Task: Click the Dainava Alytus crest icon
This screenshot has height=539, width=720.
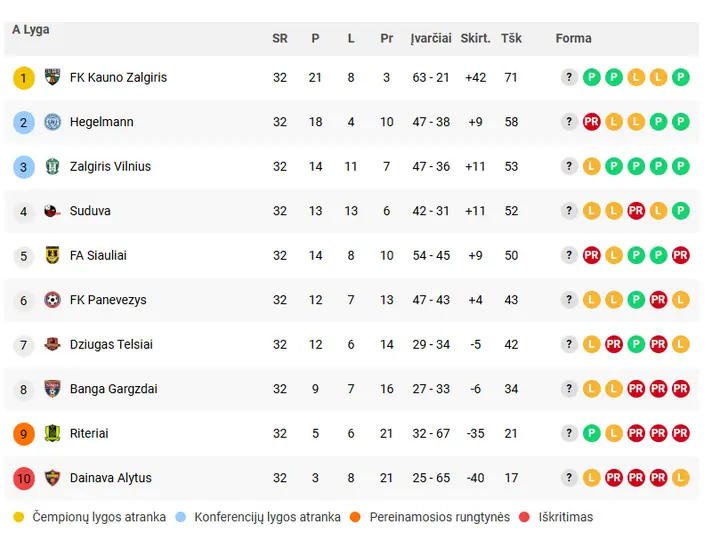Action: [x=52, y=478]
